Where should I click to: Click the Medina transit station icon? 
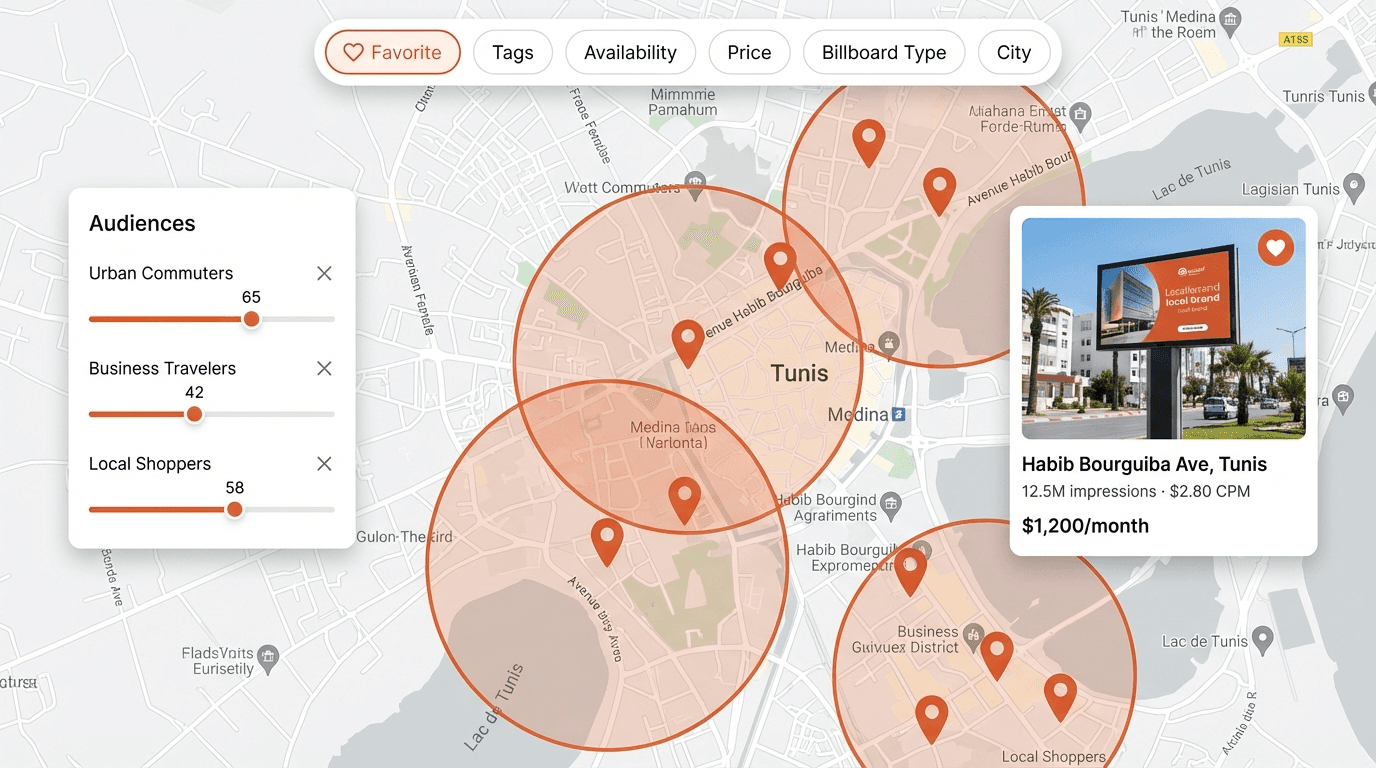coord(898,414)
